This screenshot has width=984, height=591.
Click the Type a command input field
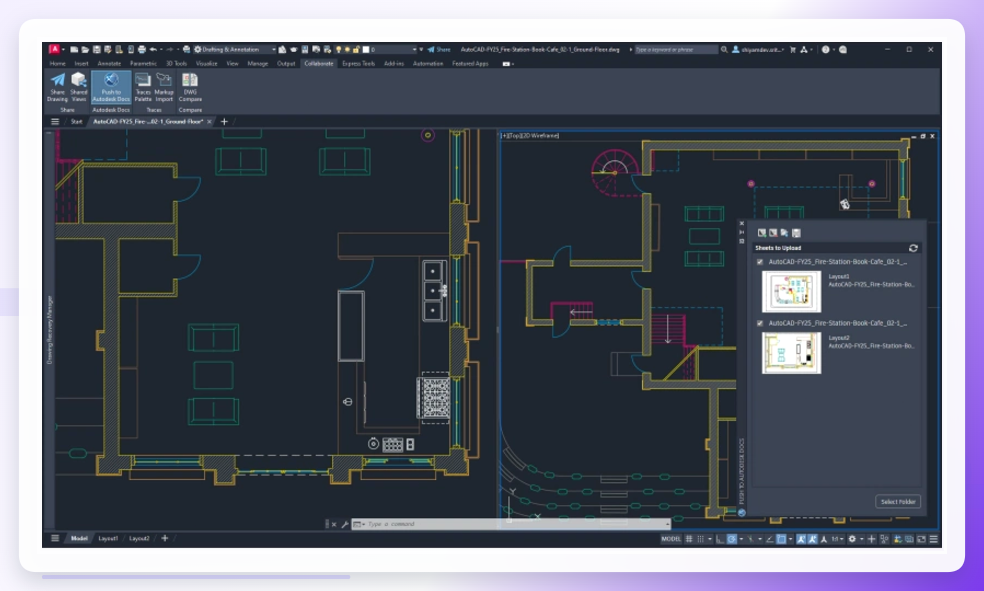511,524
